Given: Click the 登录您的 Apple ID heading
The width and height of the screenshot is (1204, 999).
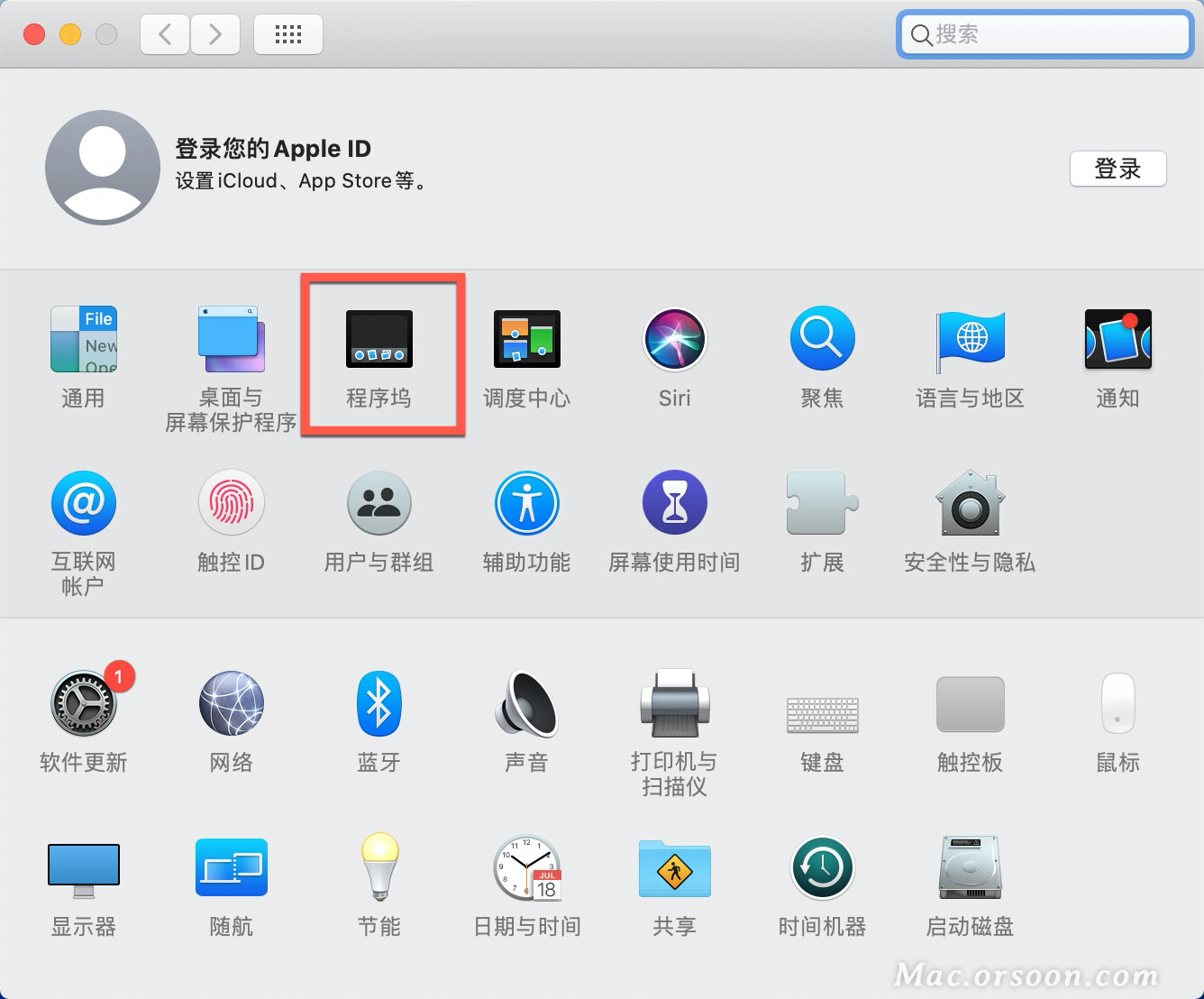Looking at the screenshot, I should click(273, 148).
